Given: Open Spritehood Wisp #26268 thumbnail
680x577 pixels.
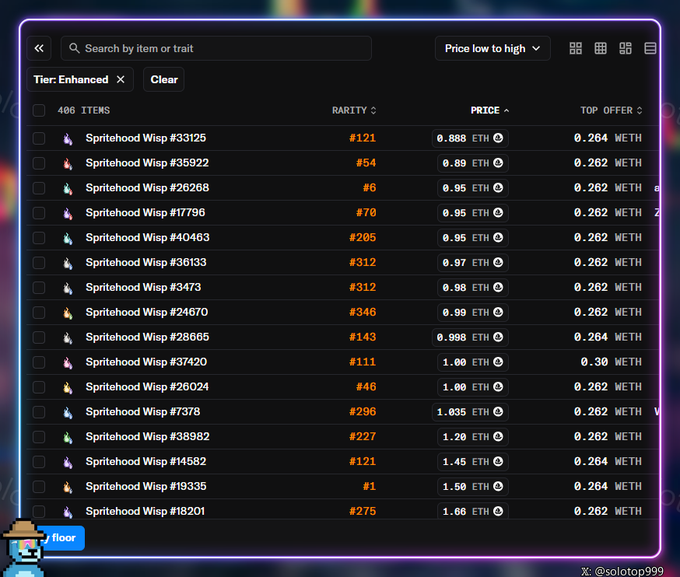Looking at the screenshot, I should coord(68,188).
